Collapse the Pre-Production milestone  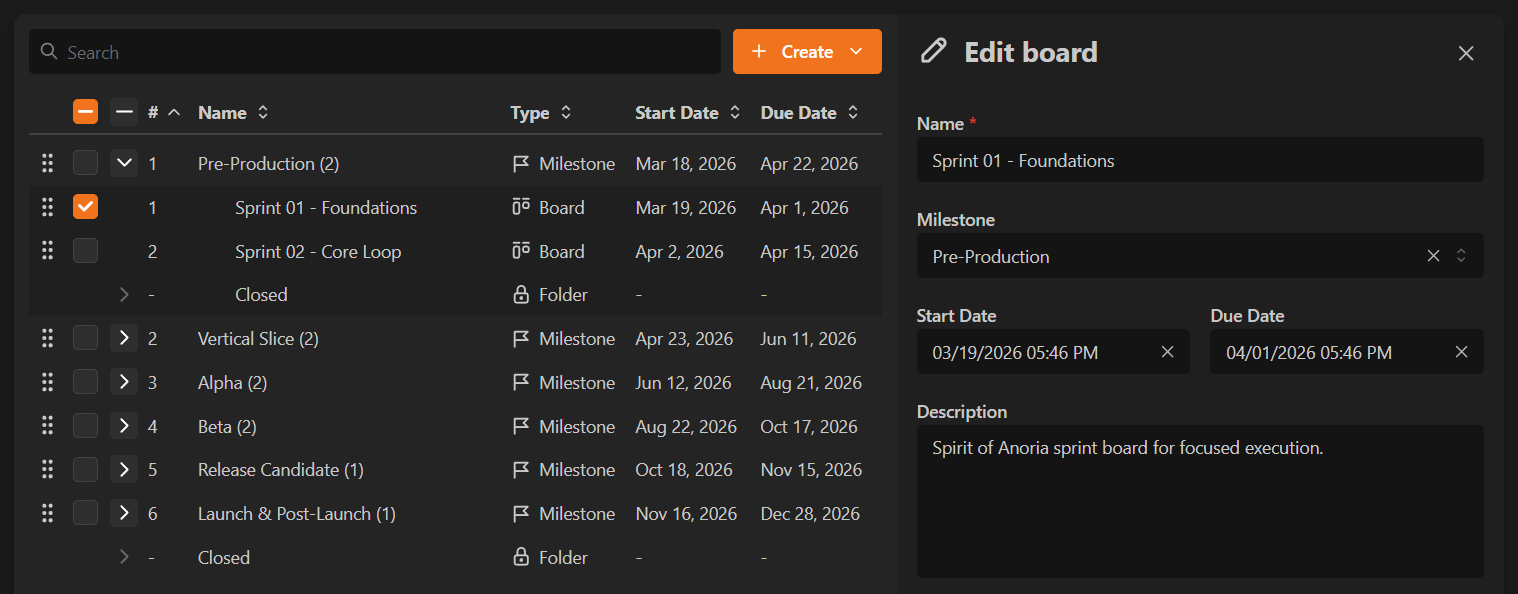(124, 164)
